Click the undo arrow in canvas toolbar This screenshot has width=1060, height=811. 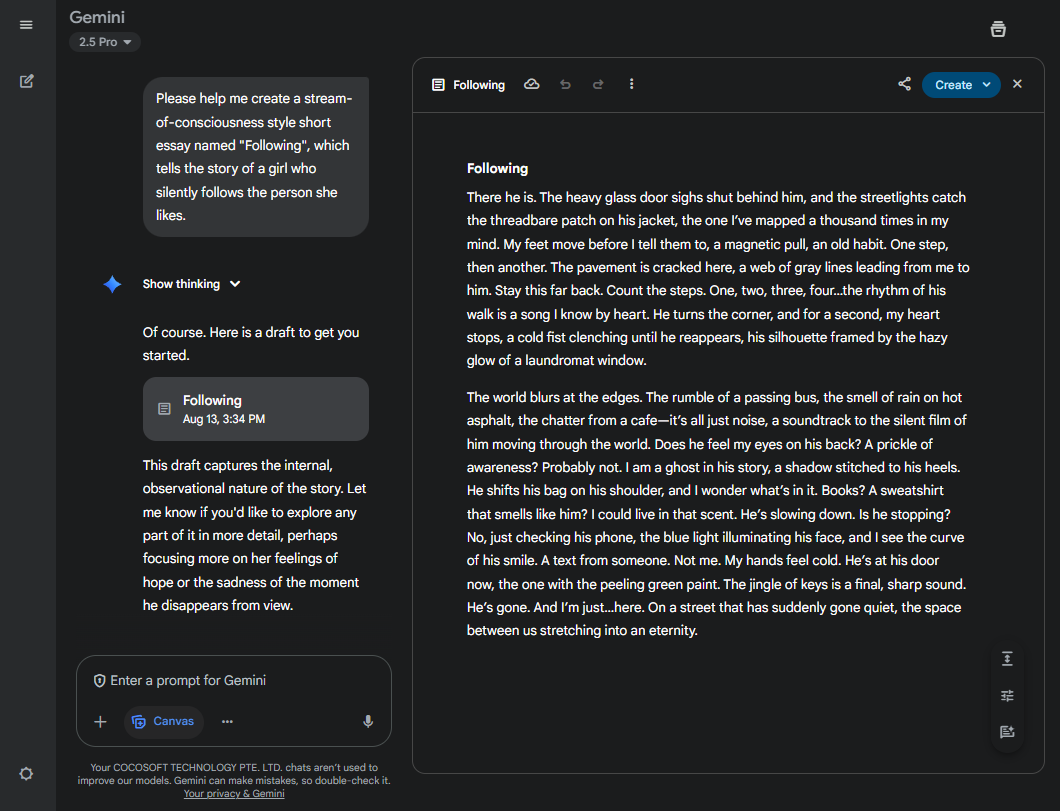[565, 85]
